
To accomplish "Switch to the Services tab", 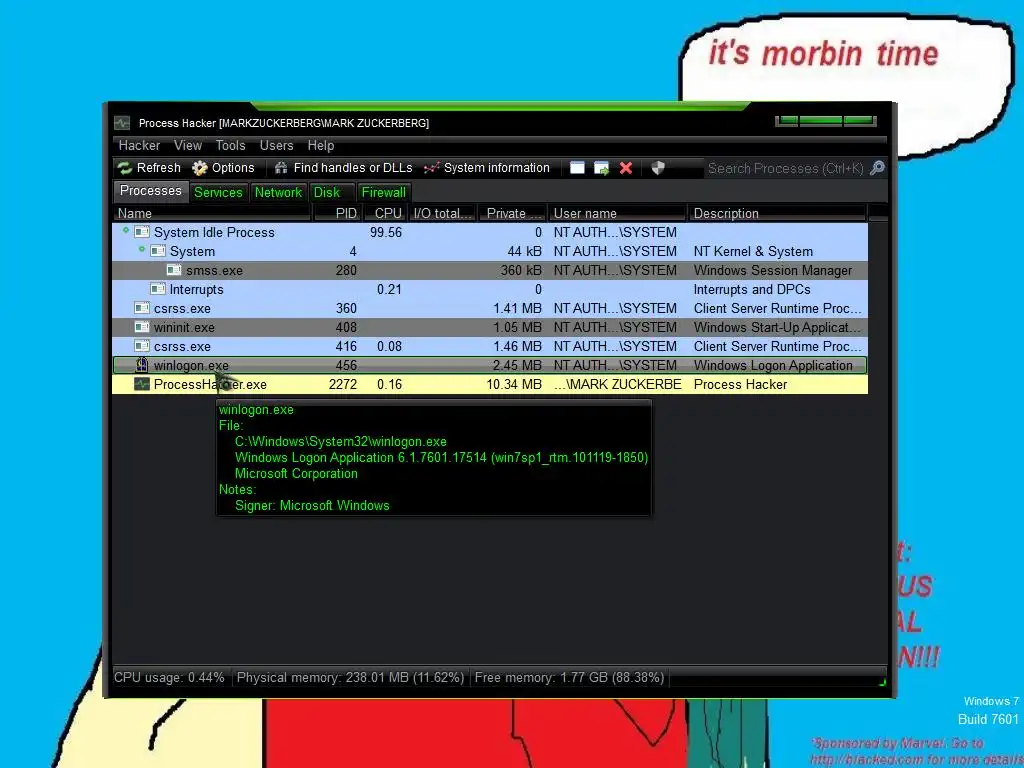I will pyautogui.click(x=218, y=193).
